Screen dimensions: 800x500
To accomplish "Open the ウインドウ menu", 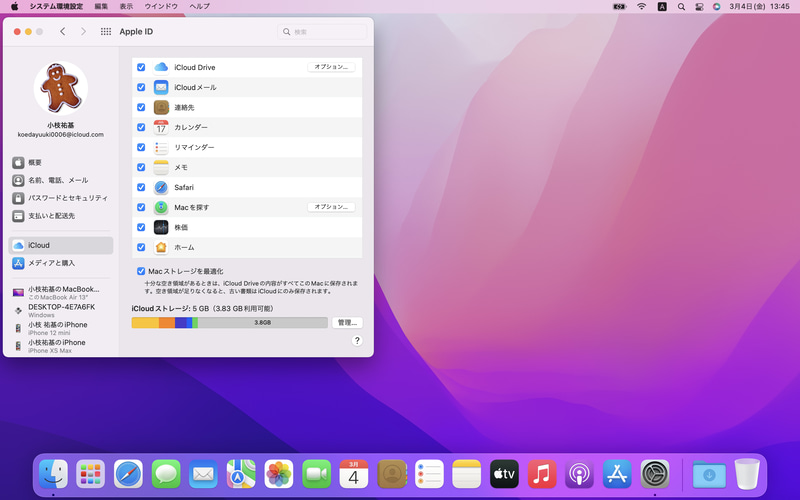I will (161, 6).
